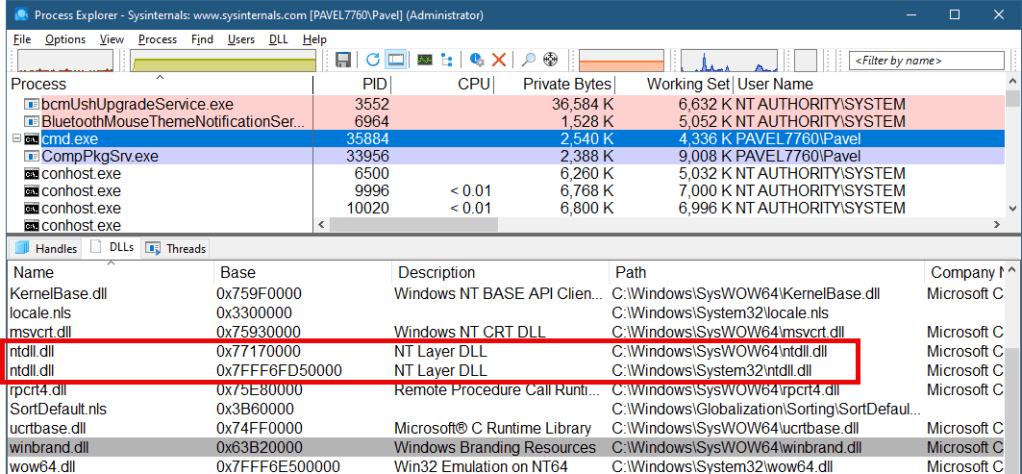1022x474 pixels.
Task: Open the DLL menu
Action: coord(278,39)
